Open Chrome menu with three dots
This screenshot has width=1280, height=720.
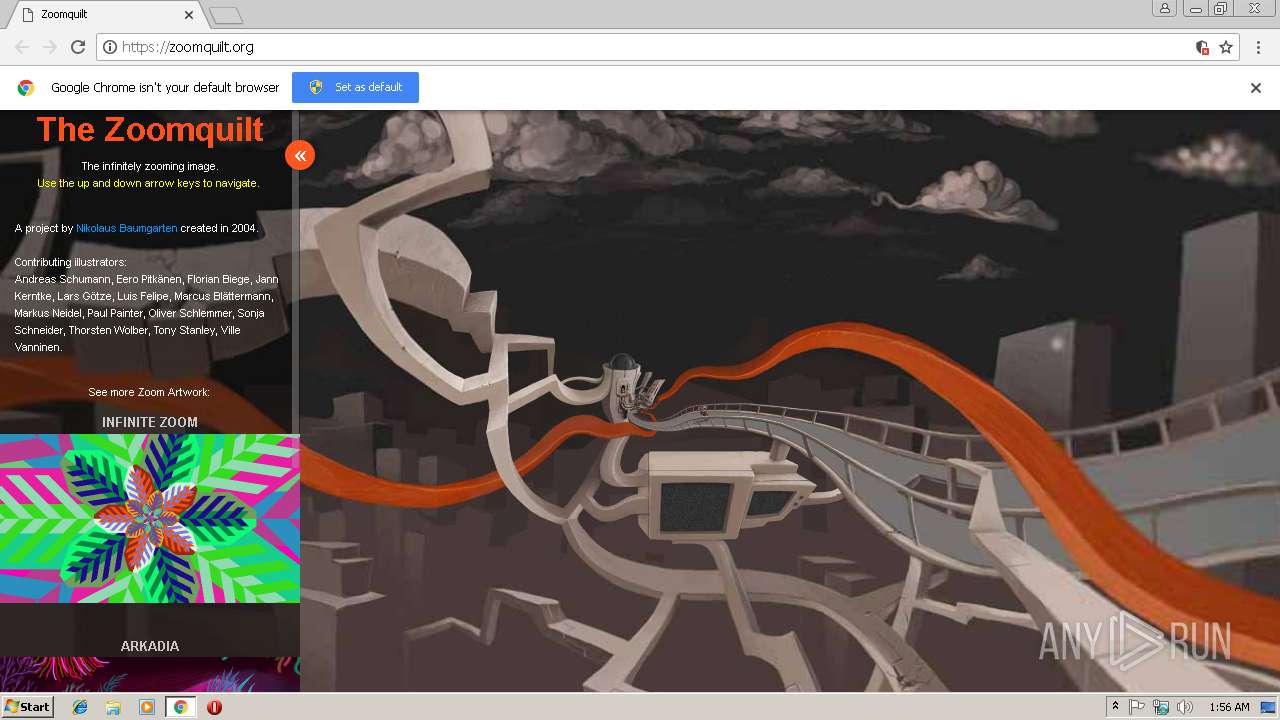[1257, 47]
